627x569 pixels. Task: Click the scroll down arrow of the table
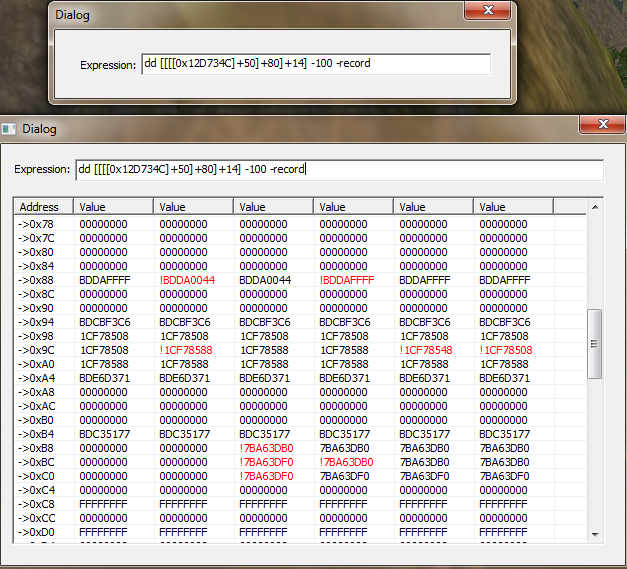[595, 534]
